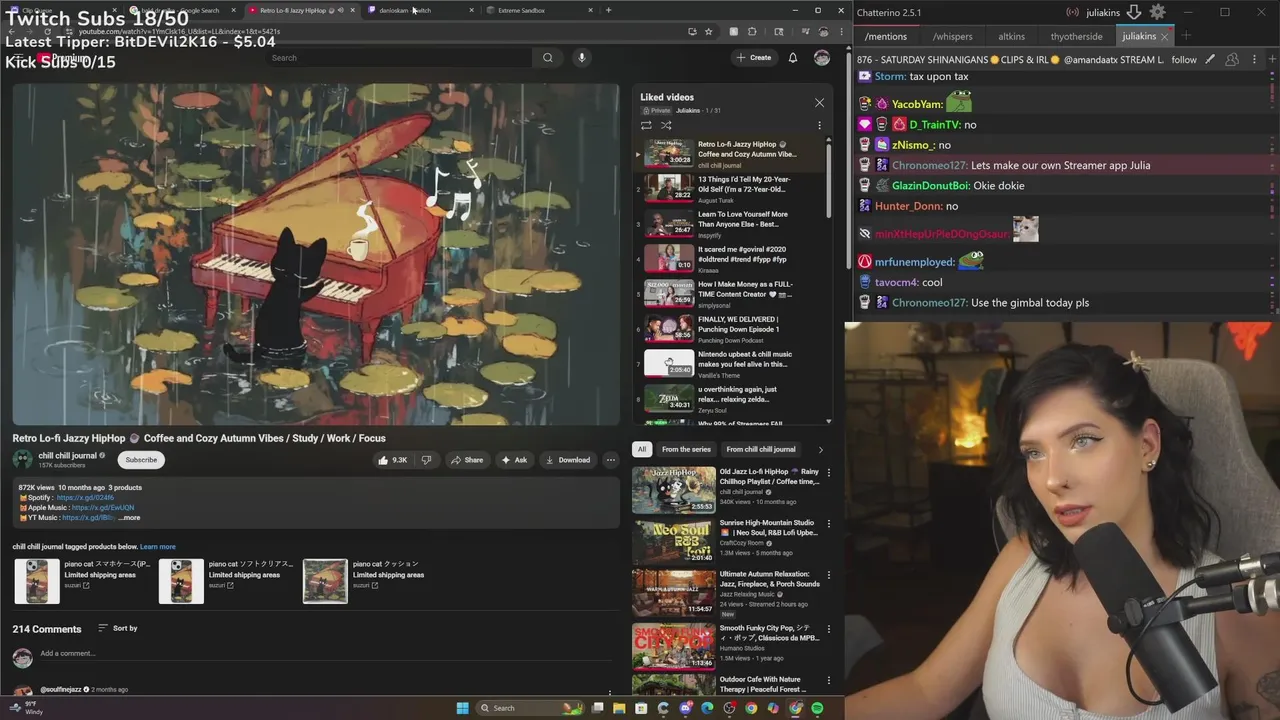The image size is (1280, 720).
Task: Open options for Smooth Funky City Pop video
Action: click(828, 628)
